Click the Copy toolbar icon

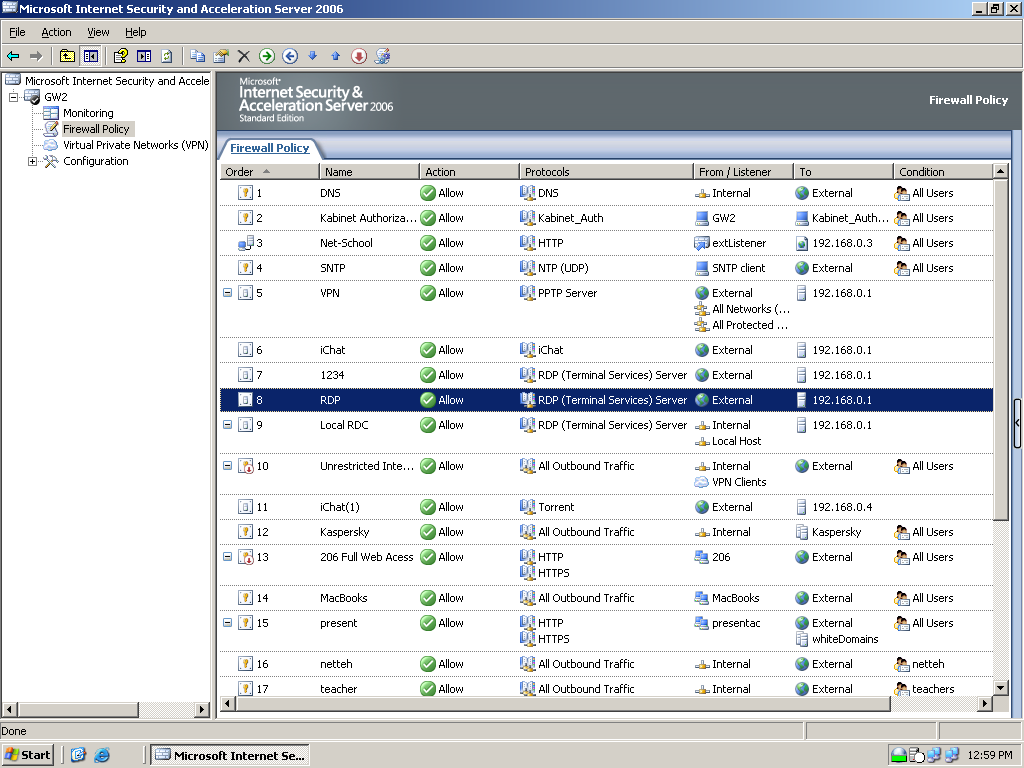[197, 56]
